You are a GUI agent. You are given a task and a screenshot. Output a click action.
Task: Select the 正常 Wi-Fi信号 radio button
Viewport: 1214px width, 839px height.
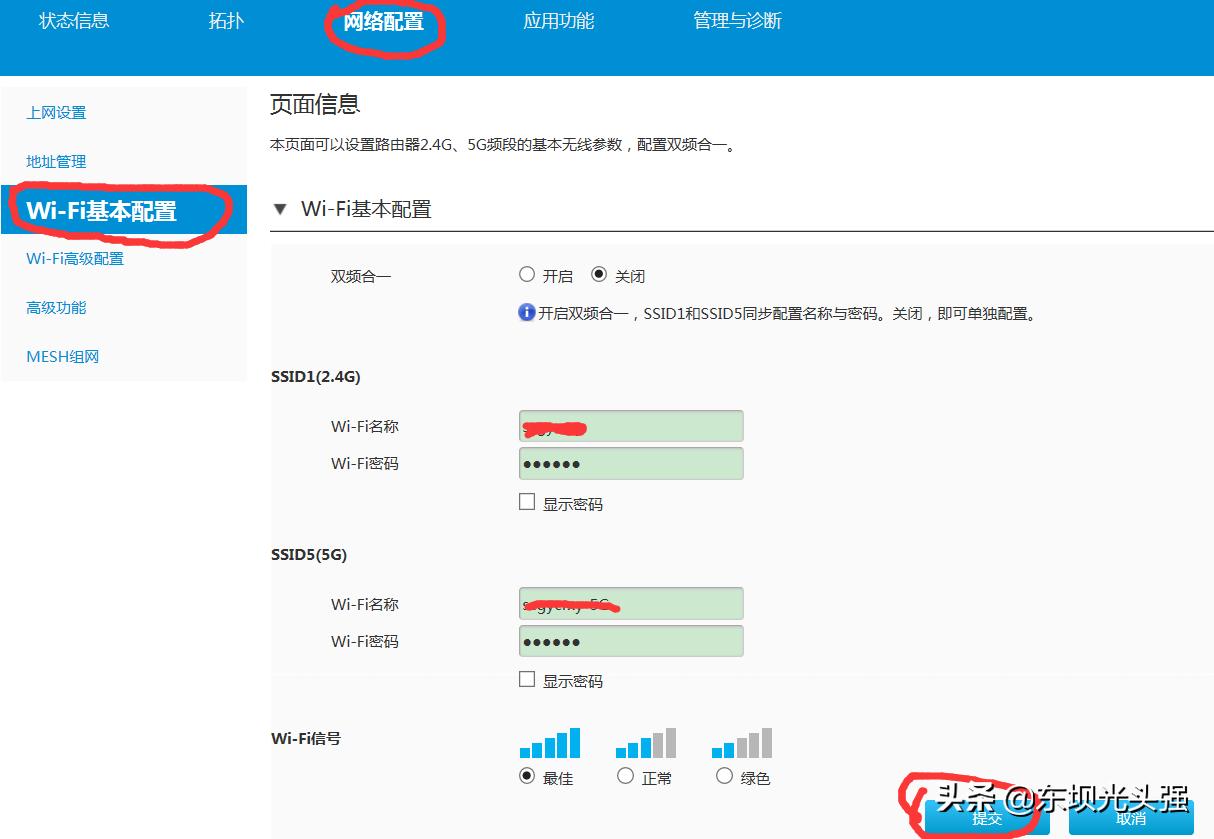625,776
